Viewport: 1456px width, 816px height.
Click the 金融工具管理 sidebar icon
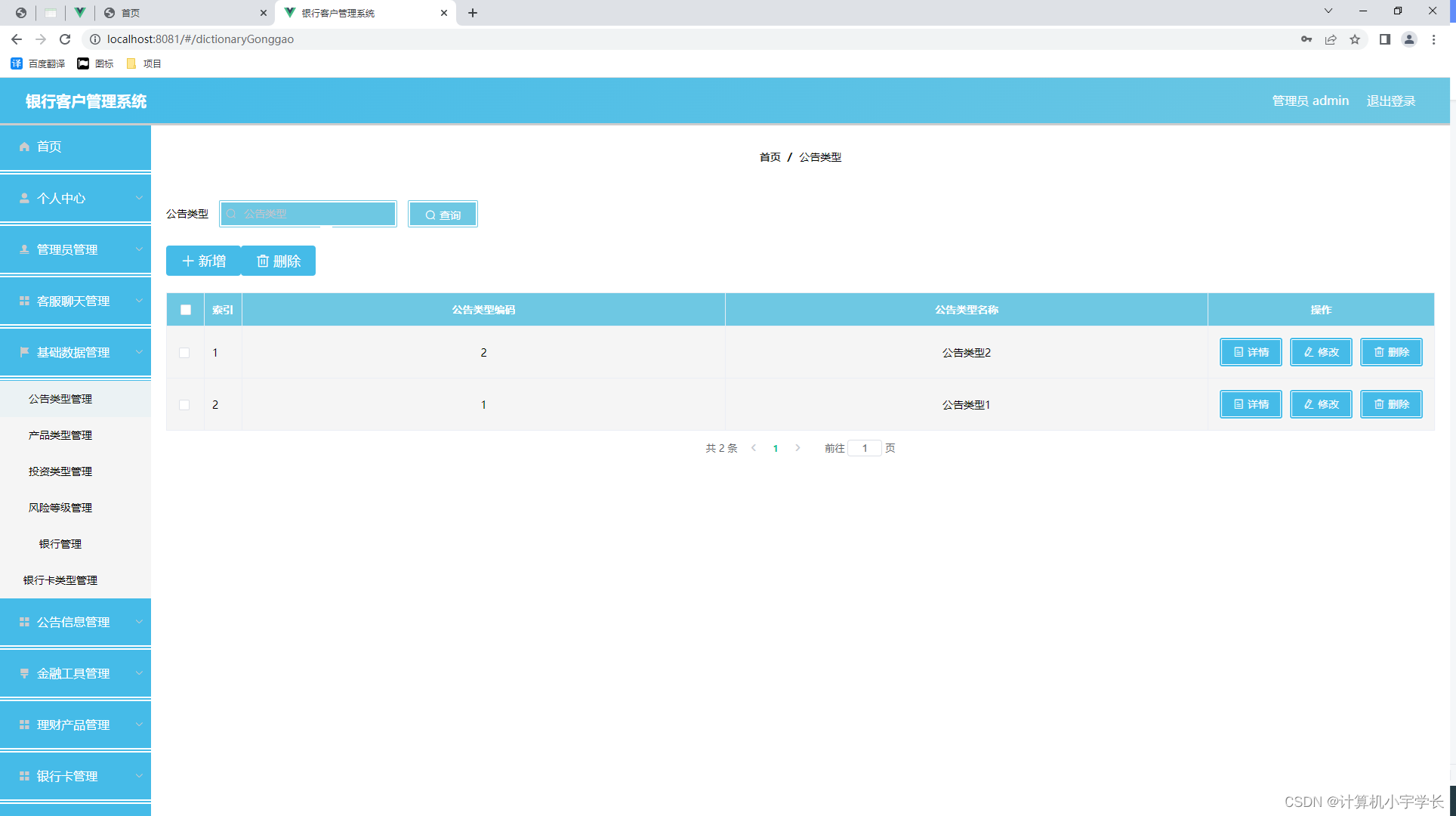pos(24,673)
